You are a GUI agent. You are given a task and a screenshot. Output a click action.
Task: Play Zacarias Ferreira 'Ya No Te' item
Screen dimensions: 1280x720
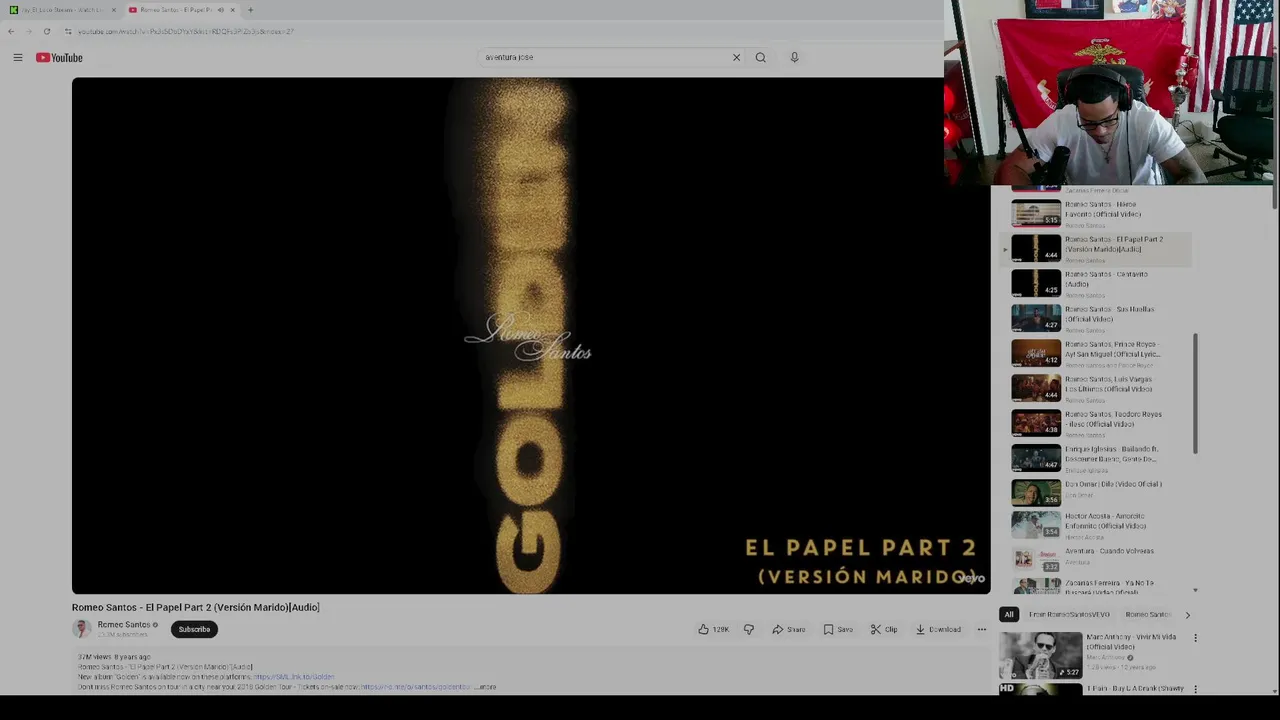tap(1097, 586)
